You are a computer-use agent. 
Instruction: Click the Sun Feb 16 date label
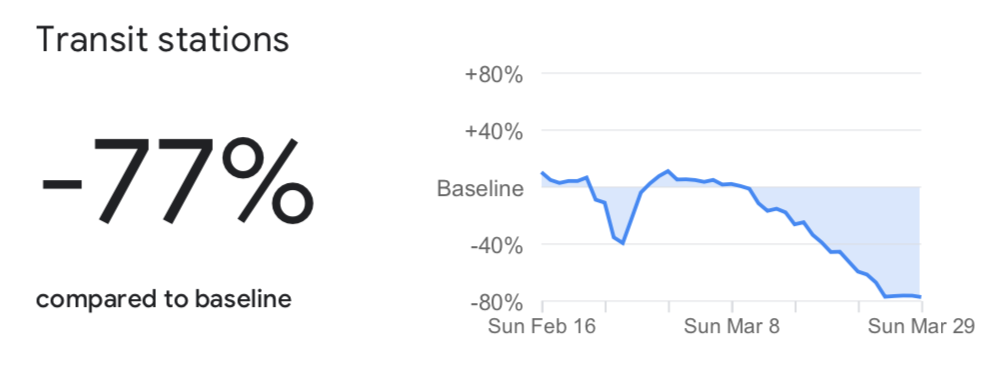pyautogui.click(x=542, y=326)
